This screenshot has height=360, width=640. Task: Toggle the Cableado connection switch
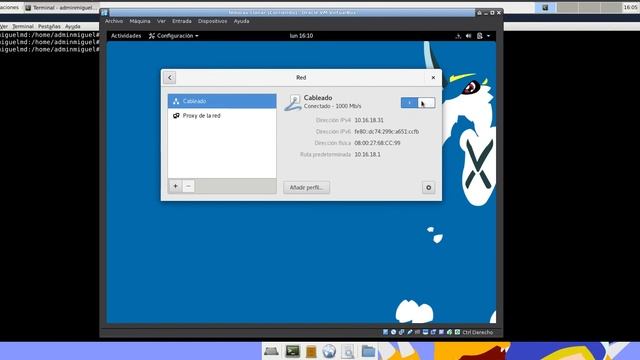coord(418,103)
